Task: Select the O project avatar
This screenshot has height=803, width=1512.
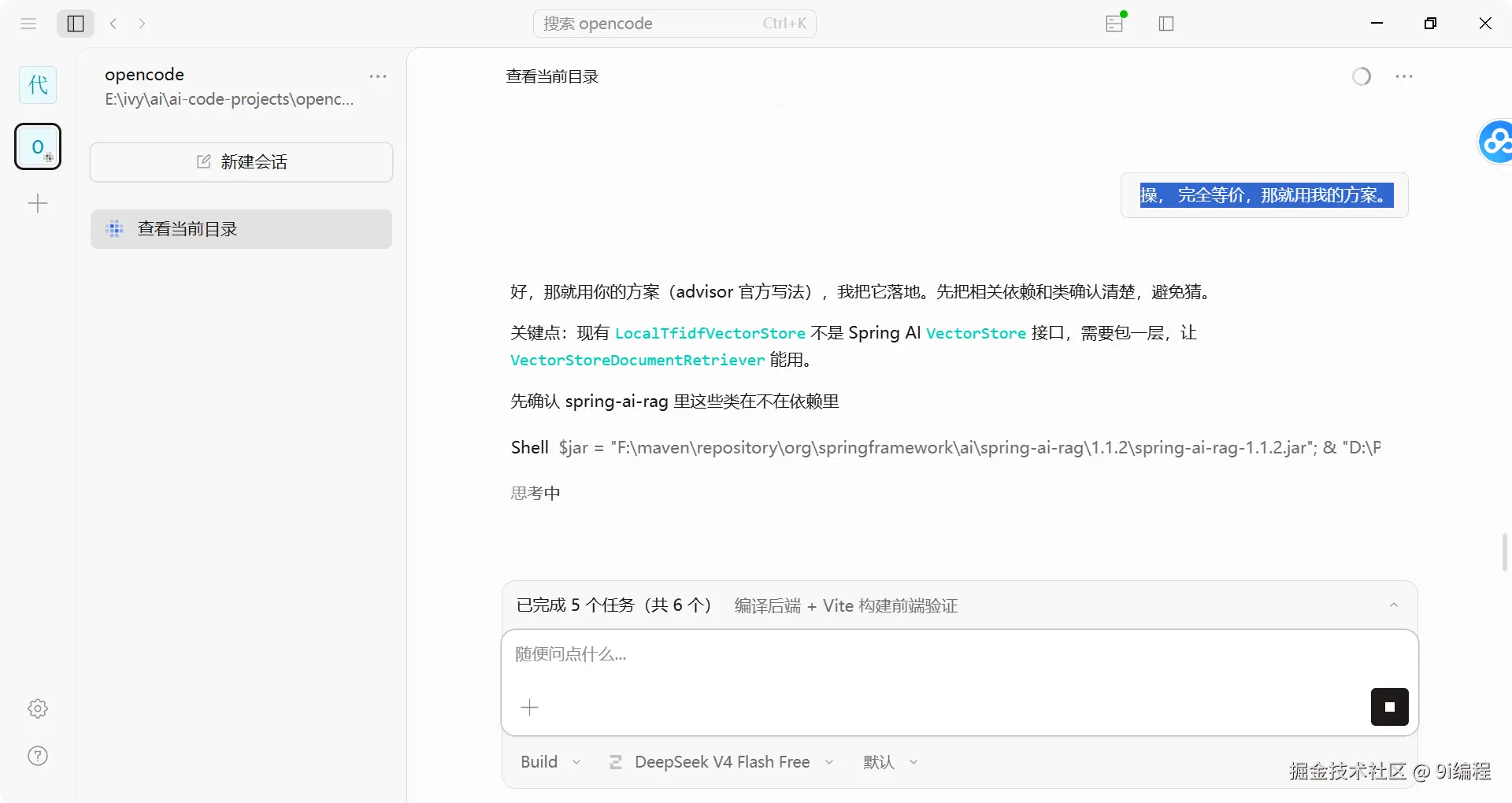Action: [x=38, y=146]
